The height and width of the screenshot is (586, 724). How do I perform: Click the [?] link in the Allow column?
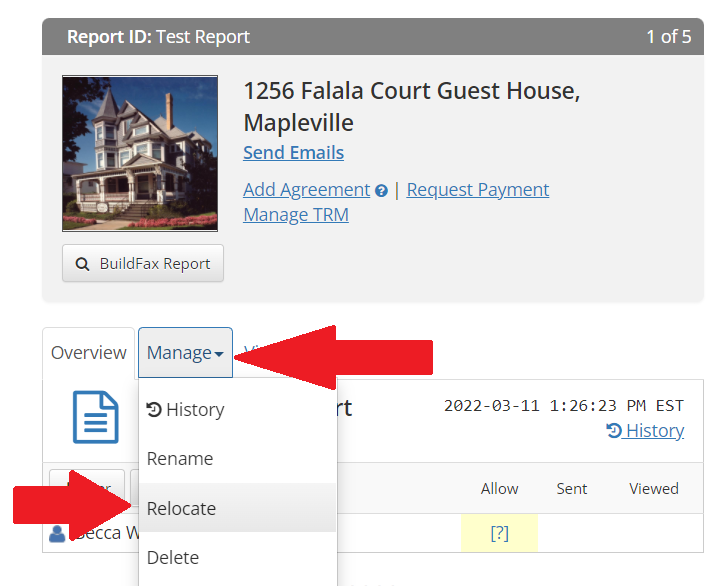[499, 533]
